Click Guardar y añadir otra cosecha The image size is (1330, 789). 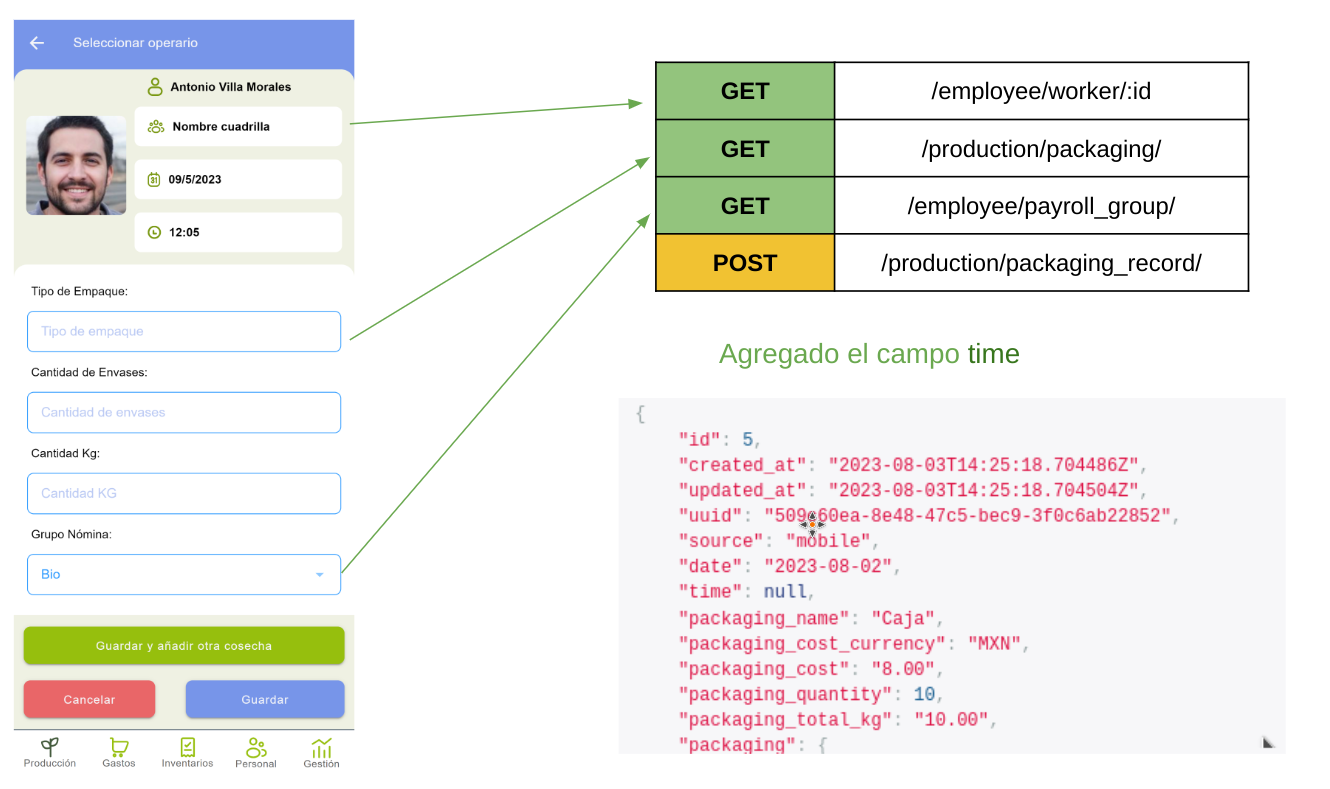pyautogui.click(x=184, y=646)
